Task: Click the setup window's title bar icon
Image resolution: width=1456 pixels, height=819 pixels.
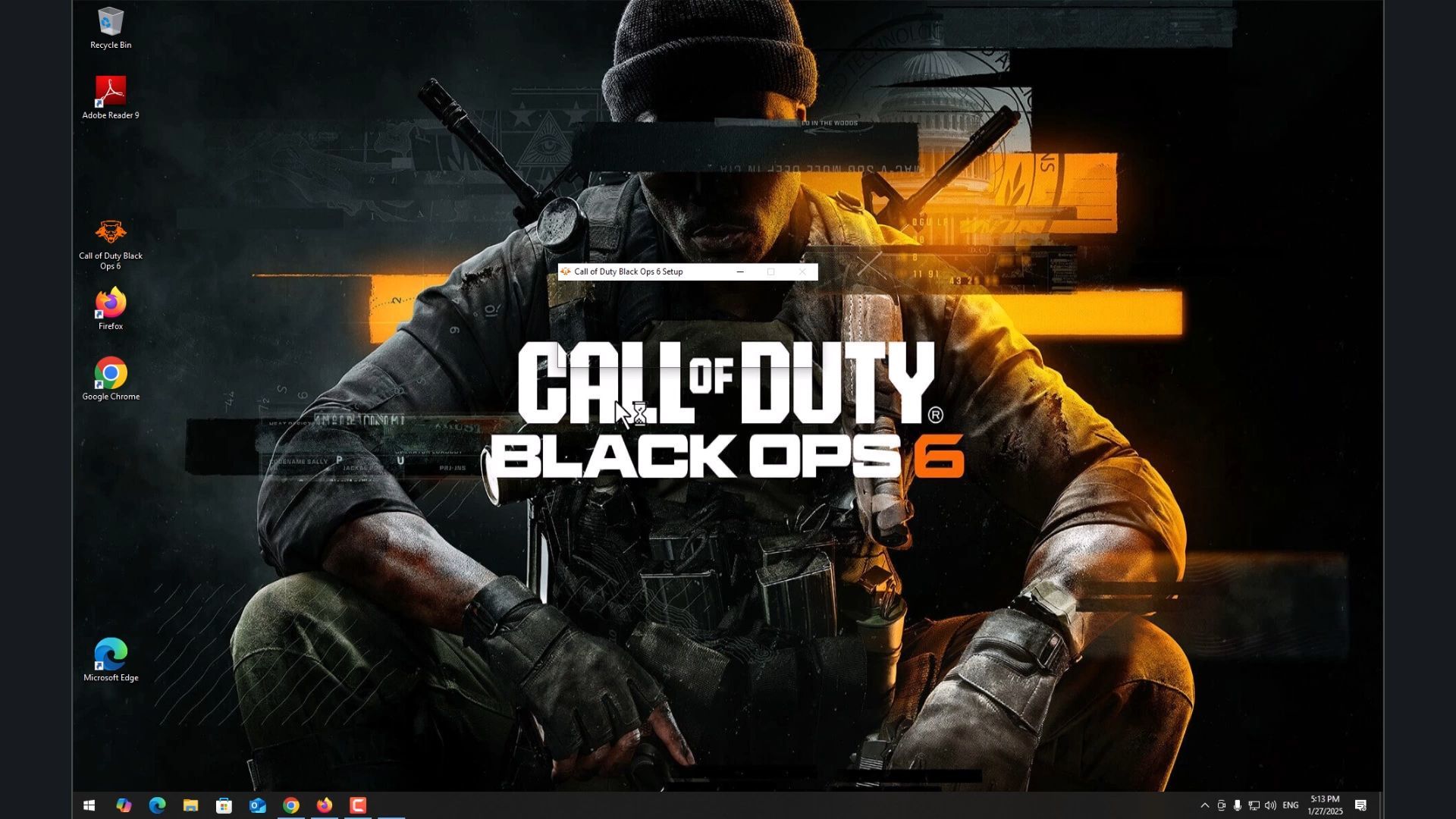Action: [565, 271]
